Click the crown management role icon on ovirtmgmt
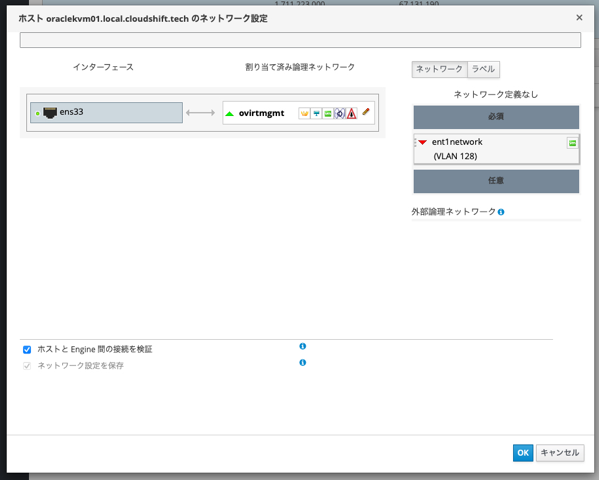This screenshot has height=480, width=599. click(x=304, y=113)
